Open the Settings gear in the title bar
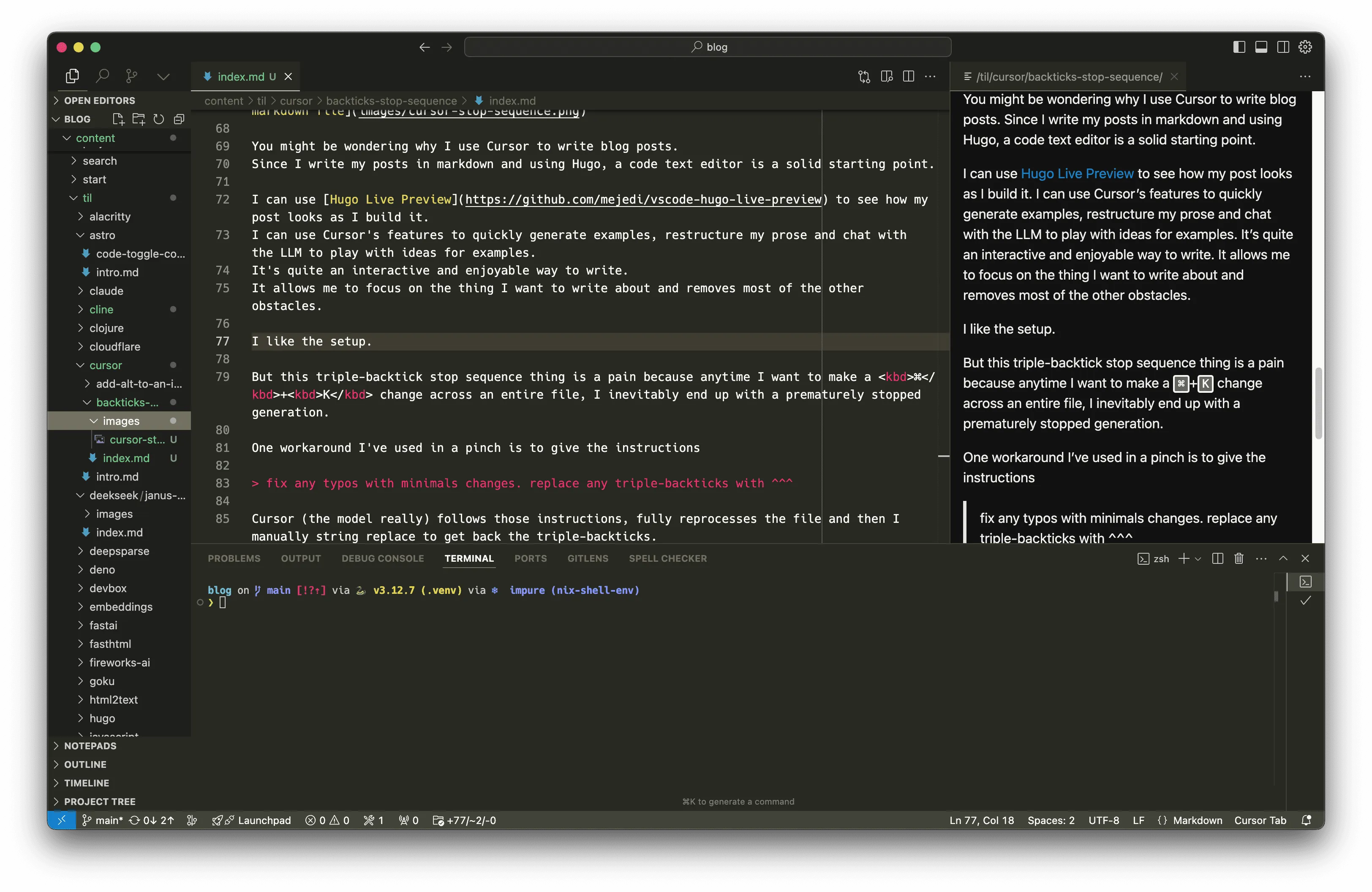Screen dimensions: 1372x892 click(1305, 47)
